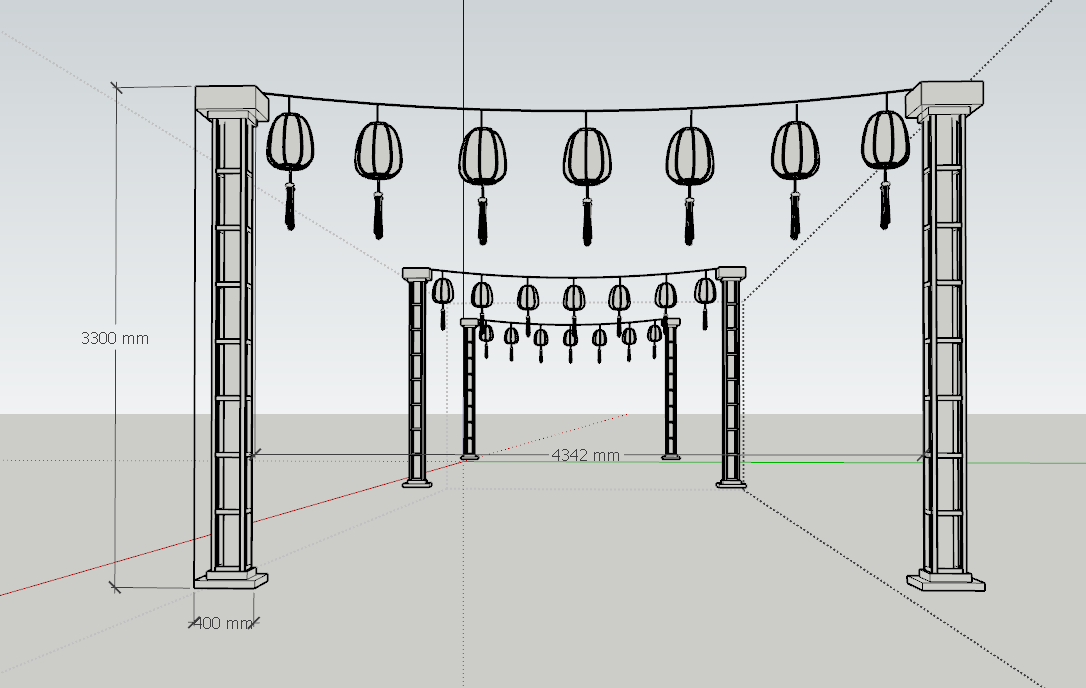Click the capital atop the front right column

(944, 98)
